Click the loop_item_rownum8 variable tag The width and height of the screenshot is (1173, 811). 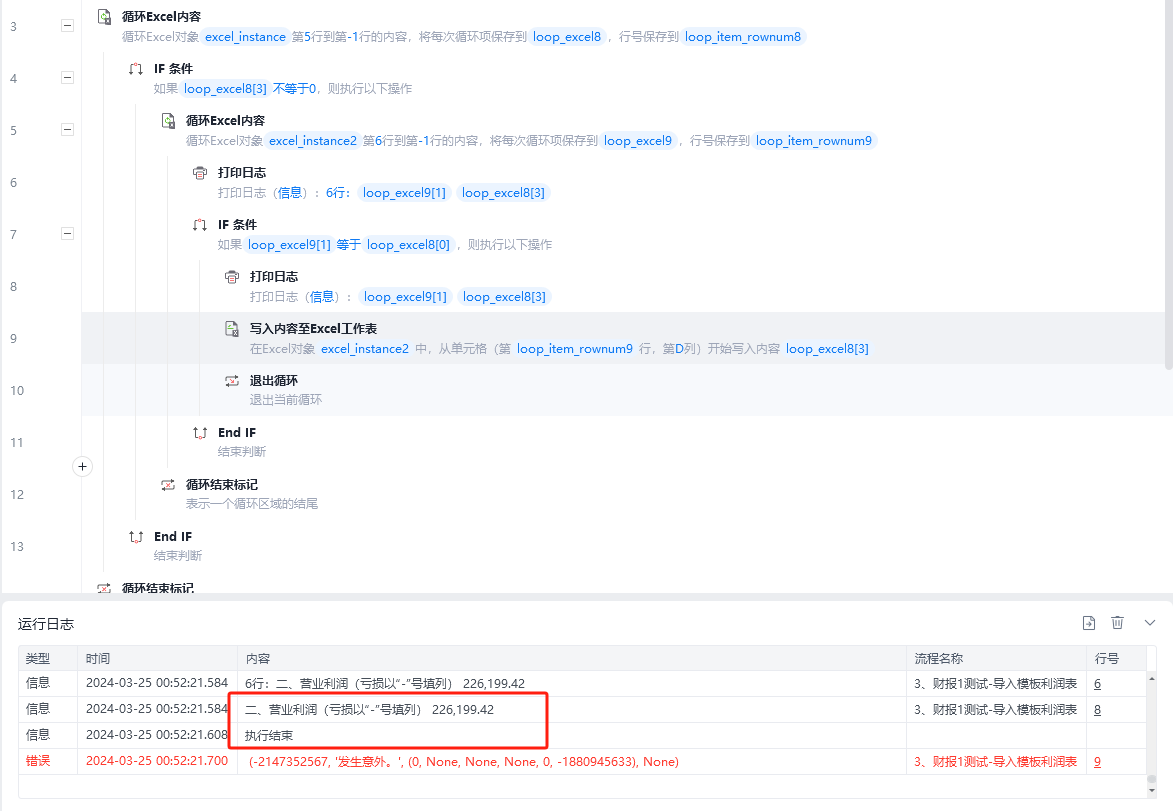click(x=743, y=37)
